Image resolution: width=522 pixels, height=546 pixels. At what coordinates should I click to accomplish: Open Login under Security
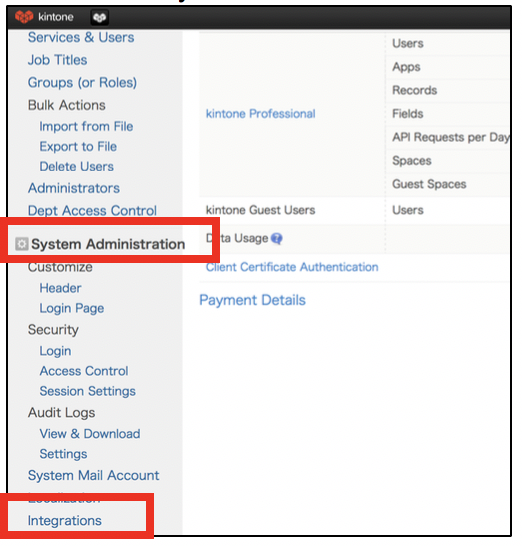click(x=55, y=351)
